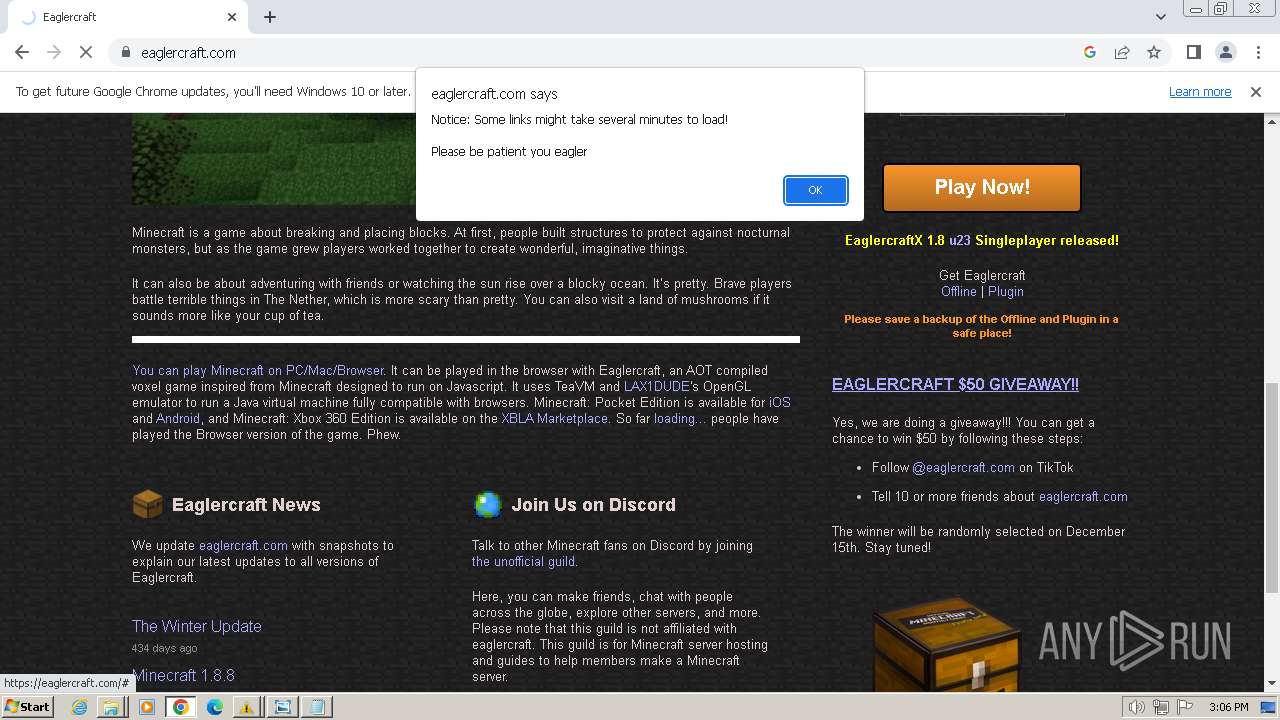Switch to Chrome on the taskbar
Viewport: 1280px width, 720px height.
pos(181,706)
